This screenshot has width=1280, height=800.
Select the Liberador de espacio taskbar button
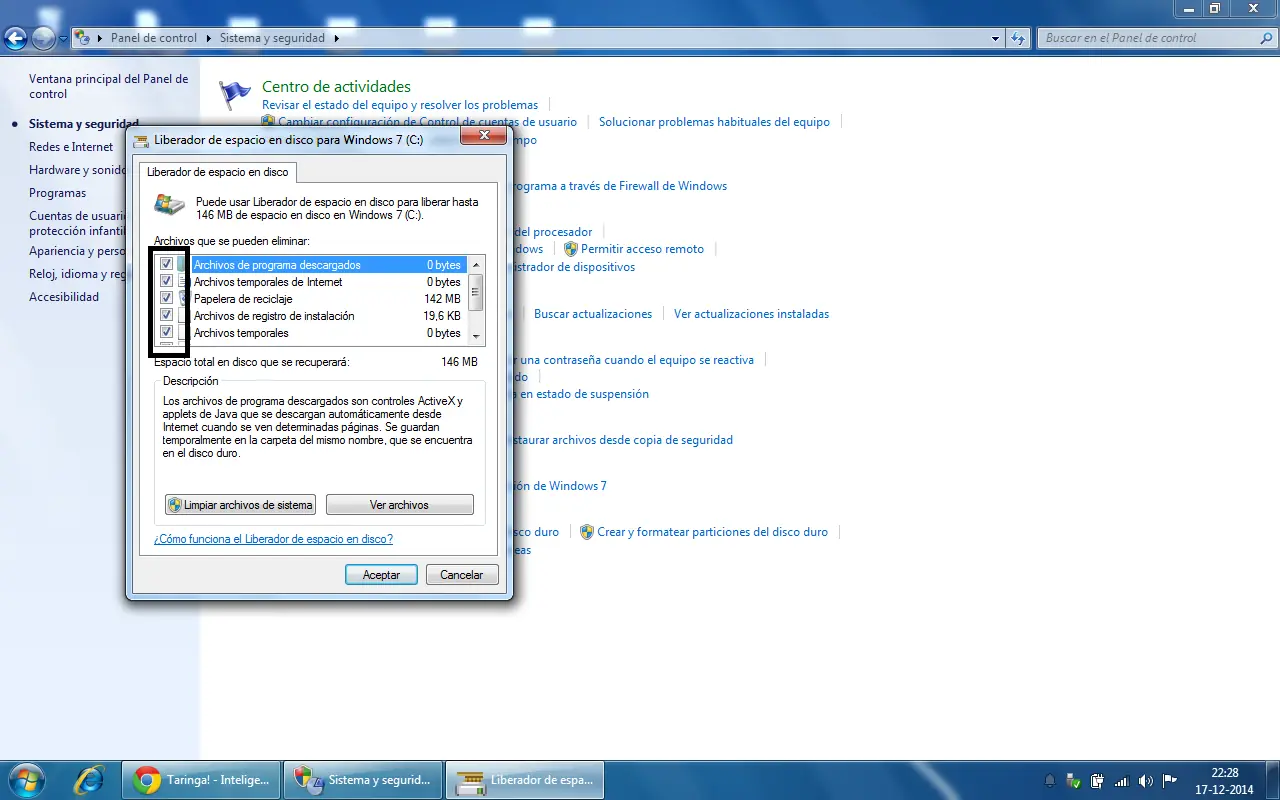(524, 780)
